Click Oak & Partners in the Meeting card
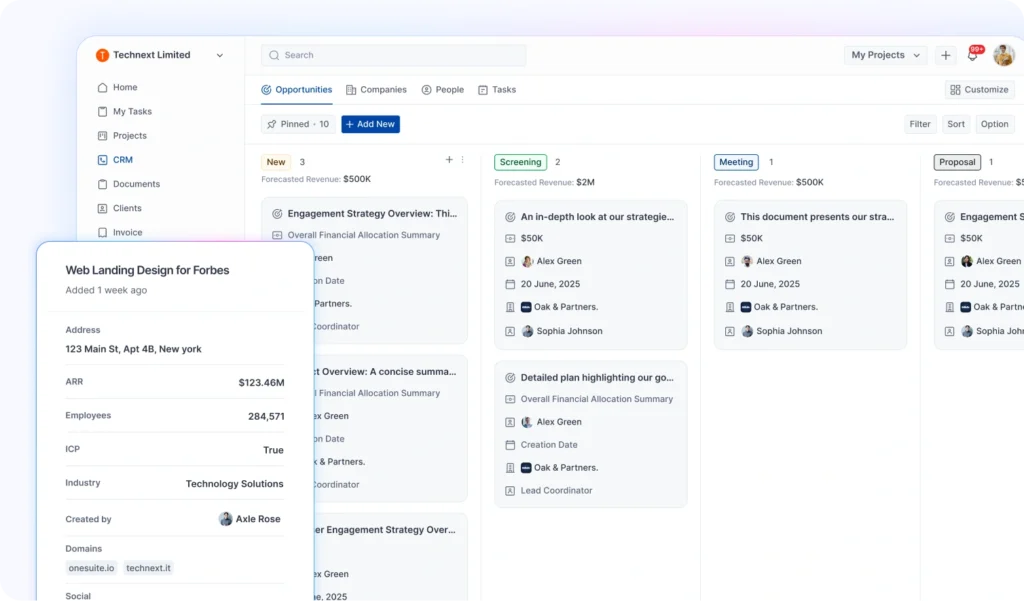 click(x=785, y=307)
